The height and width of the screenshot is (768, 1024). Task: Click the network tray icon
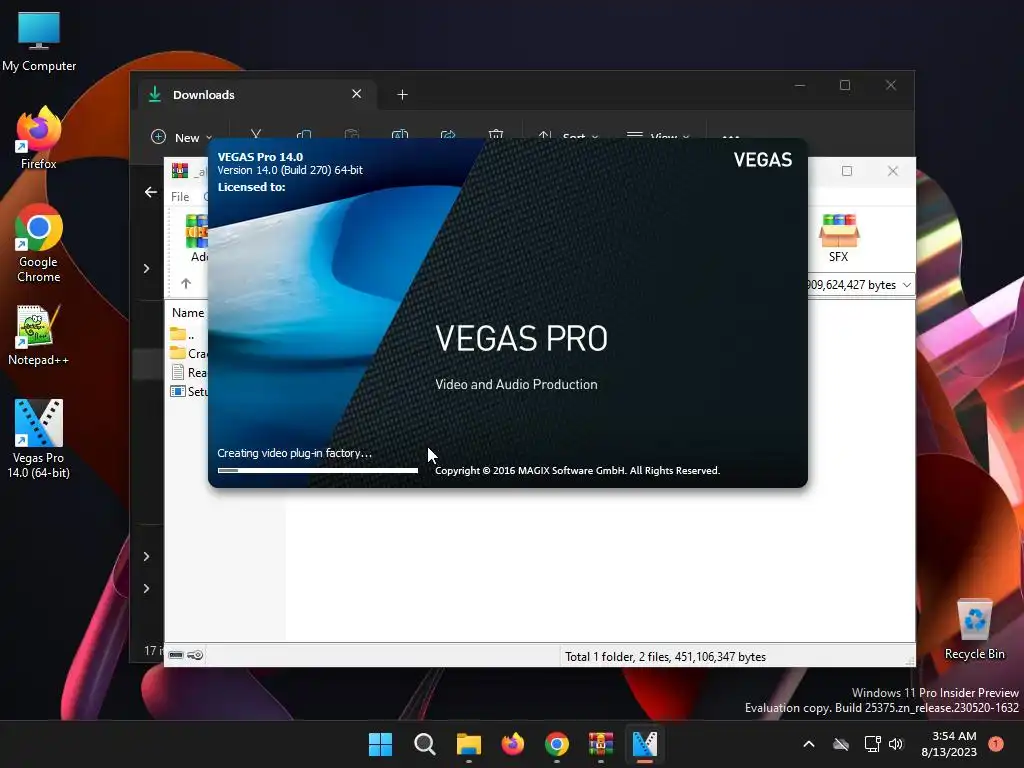(x=872, y=744)
